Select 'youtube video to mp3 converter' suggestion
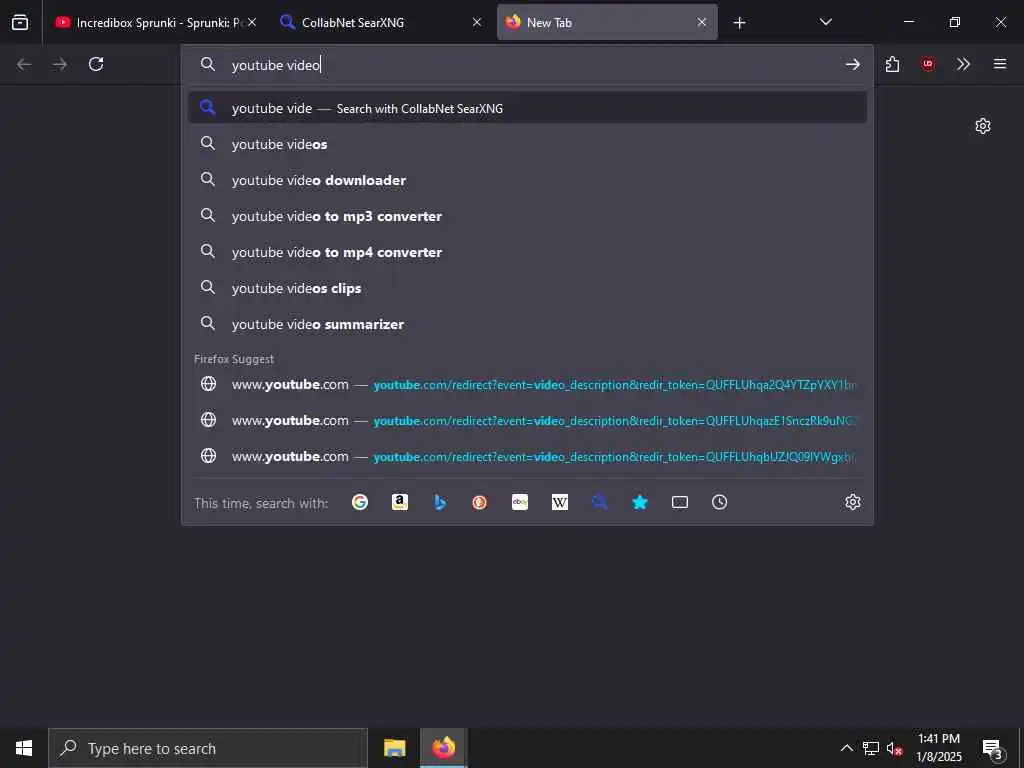Screen dimensions: 1024x768 (x=527, y=216)
